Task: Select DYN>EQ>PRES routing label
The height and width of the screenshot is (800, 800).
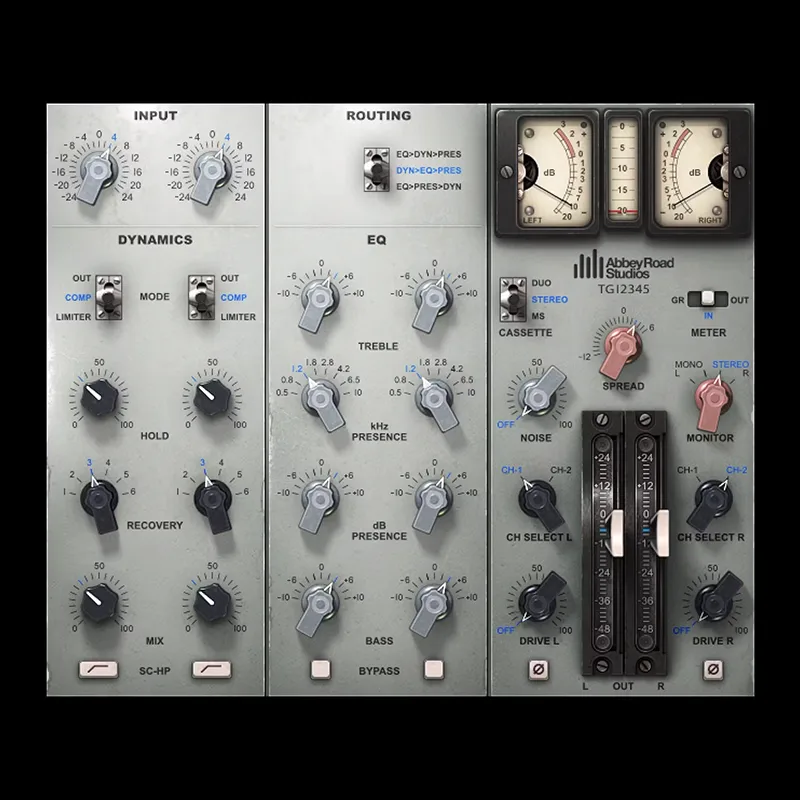Action: coord(429,170)
